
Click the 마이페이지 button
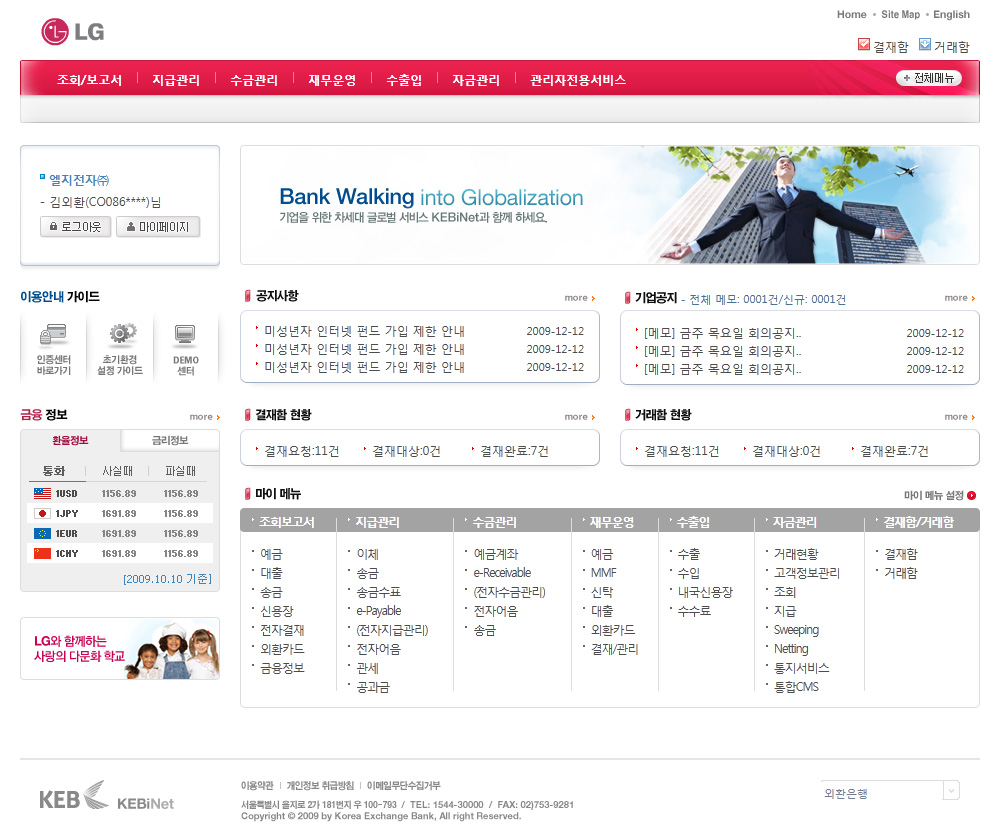[x=158, y=226]
